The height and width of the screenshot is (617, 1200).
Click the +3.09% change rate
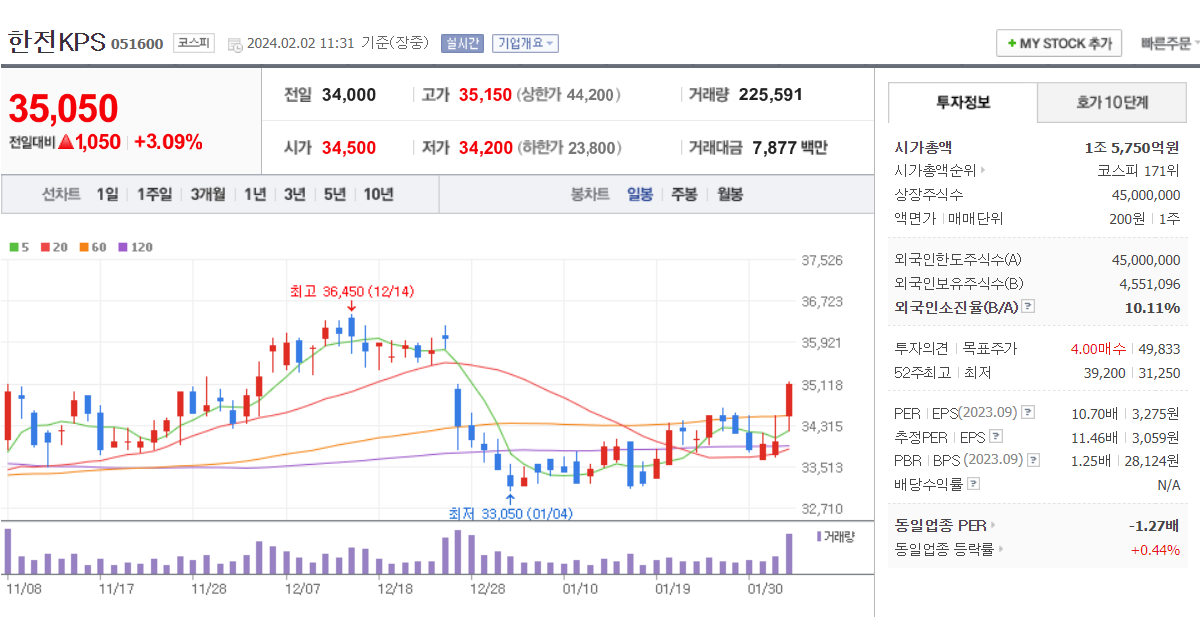[168, 141]
